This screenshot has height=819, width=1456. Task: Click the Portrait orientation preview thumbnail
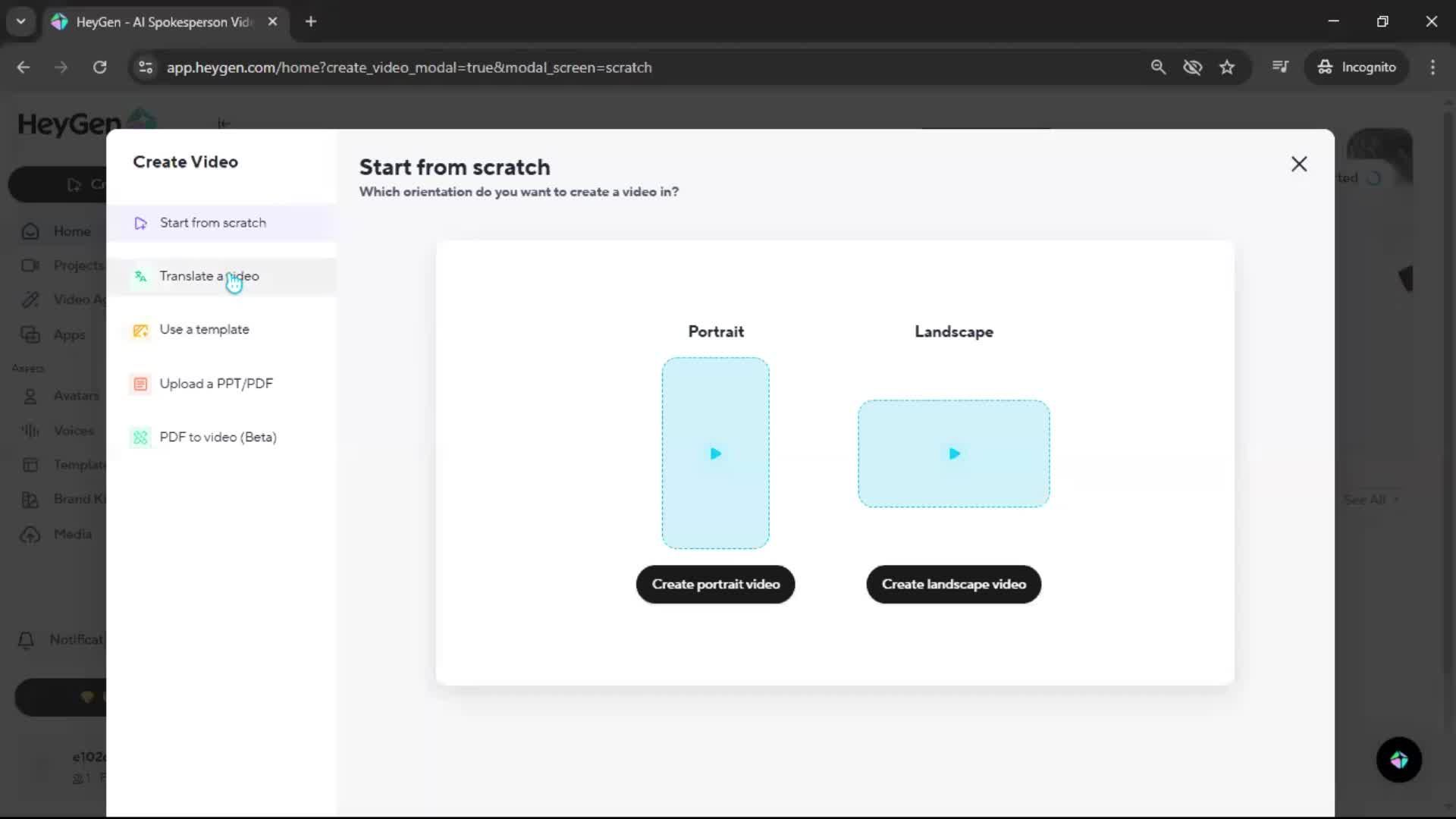pyautogui.click(x=715, y=453)
